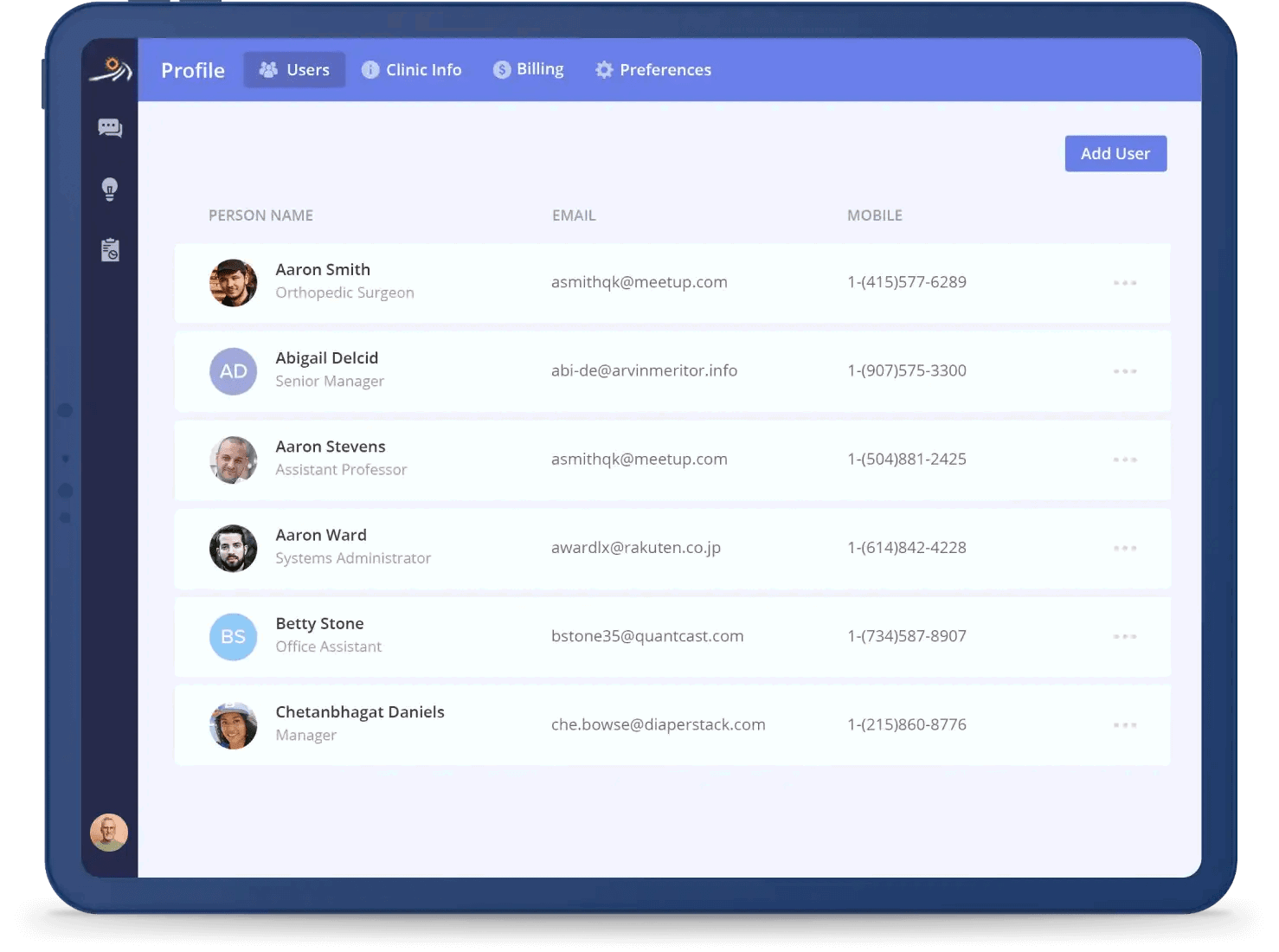
Task: Click the EMAIL column header
Action: [x=574, y=215]
